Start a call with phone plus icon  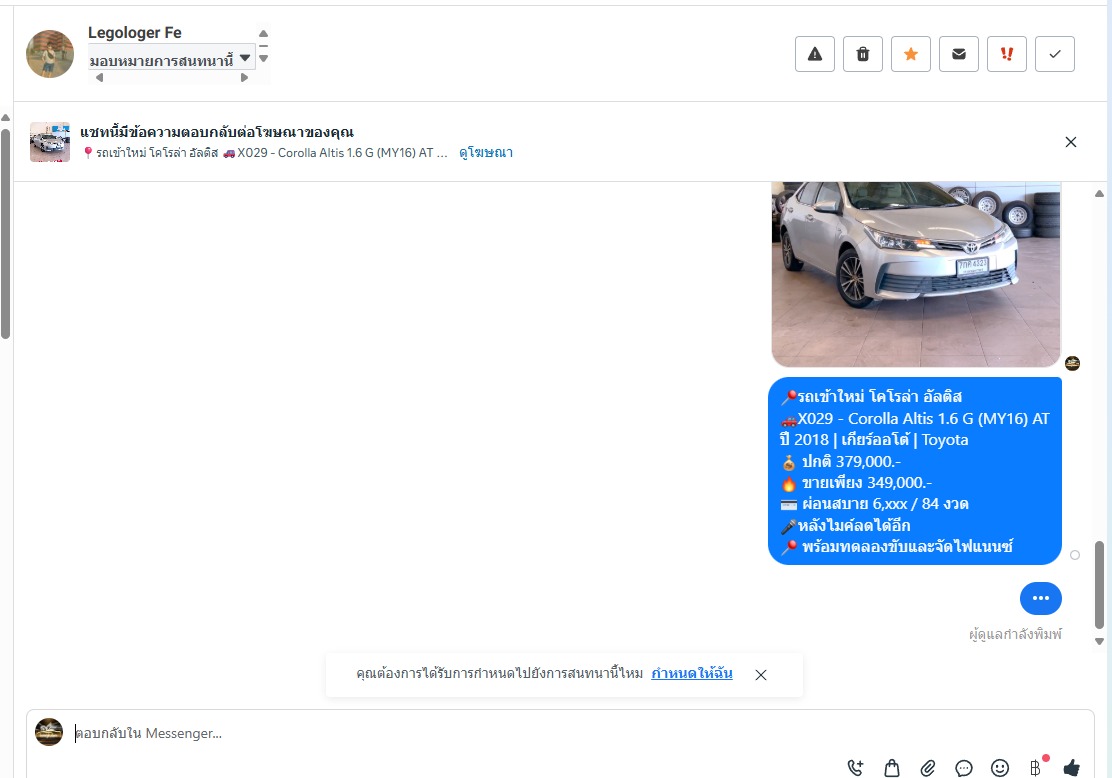coord(855,767)
